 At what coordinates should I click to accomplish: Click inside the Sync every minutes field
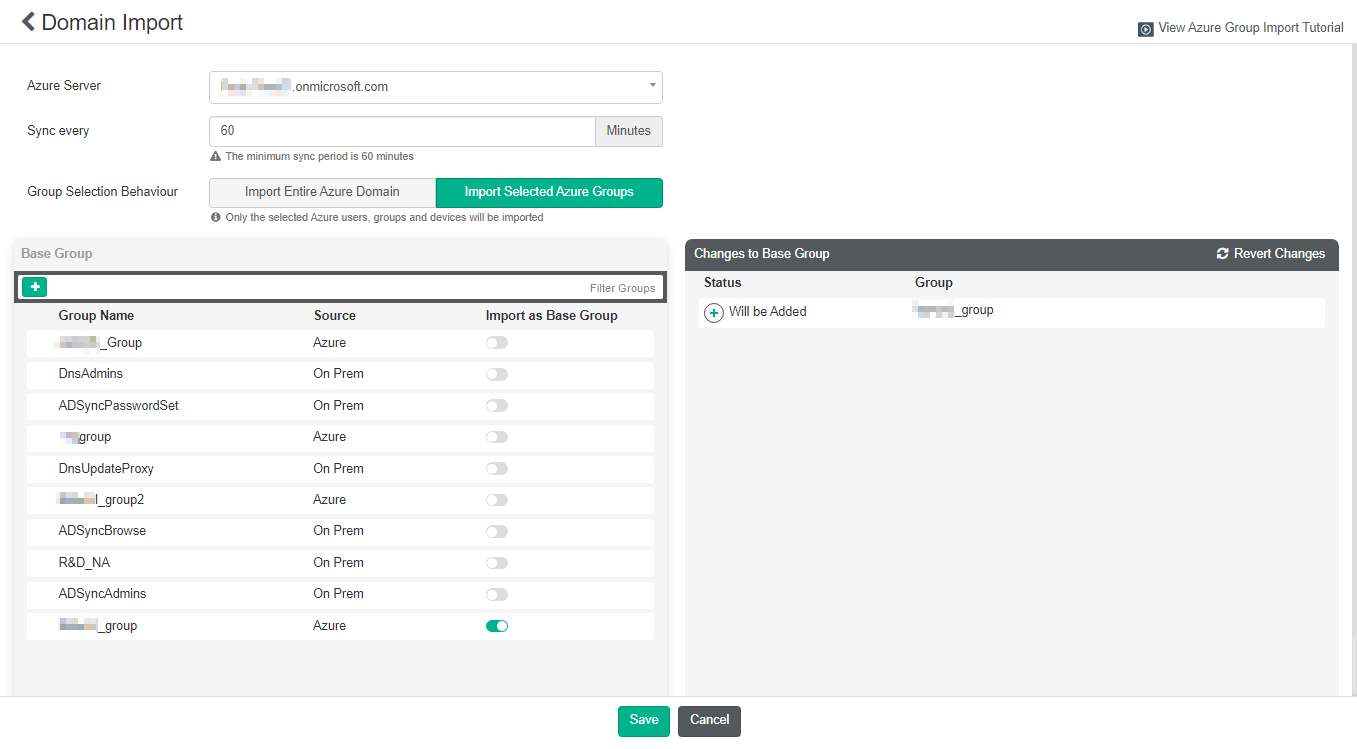[400, 131]
